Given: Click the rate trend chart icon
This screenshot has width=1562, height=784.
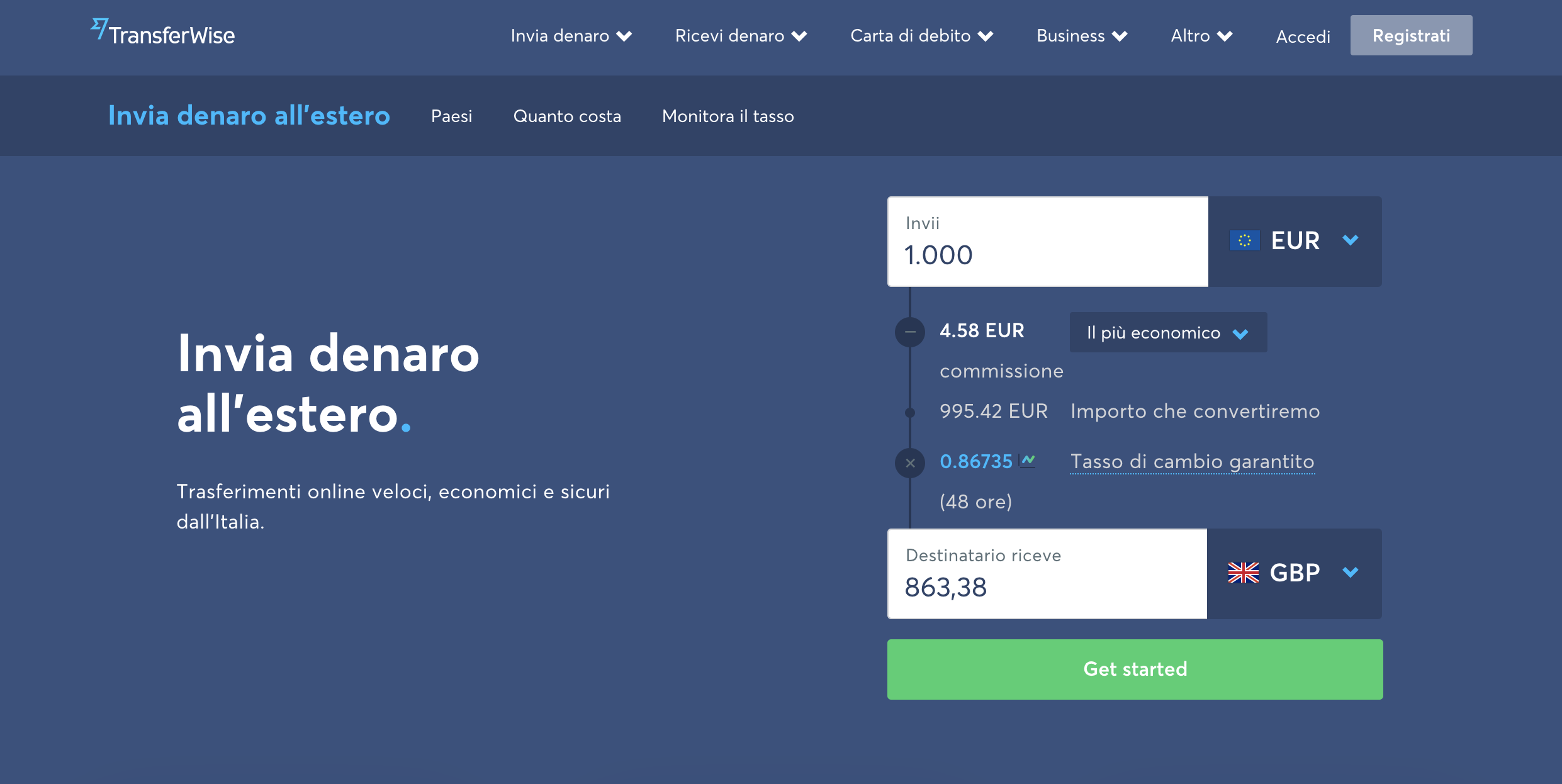Looking at the screenshot, I should click(1028, 461).
